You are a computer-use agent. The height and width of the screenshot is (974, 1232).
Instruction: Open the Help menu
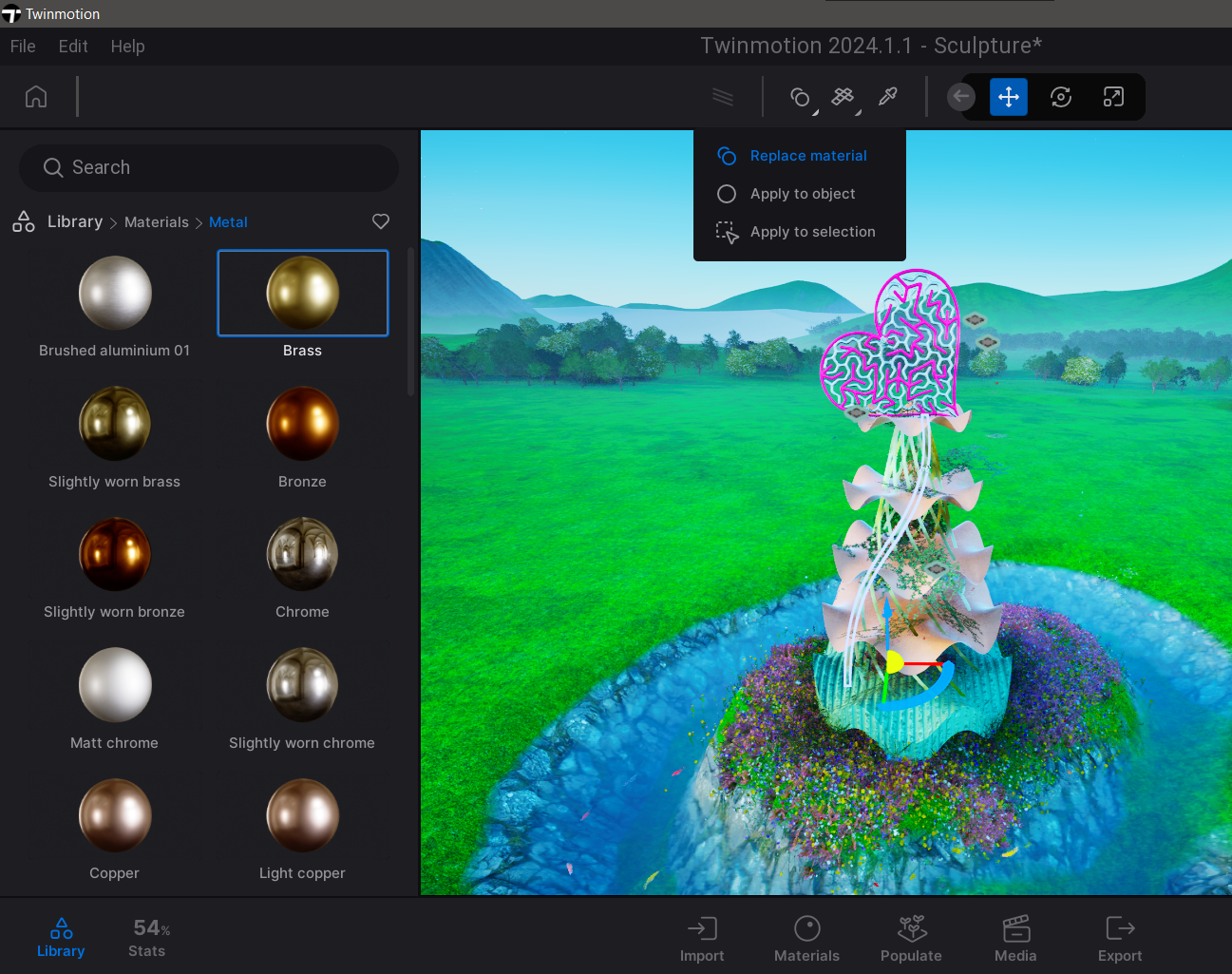click(x=127, y=47)
